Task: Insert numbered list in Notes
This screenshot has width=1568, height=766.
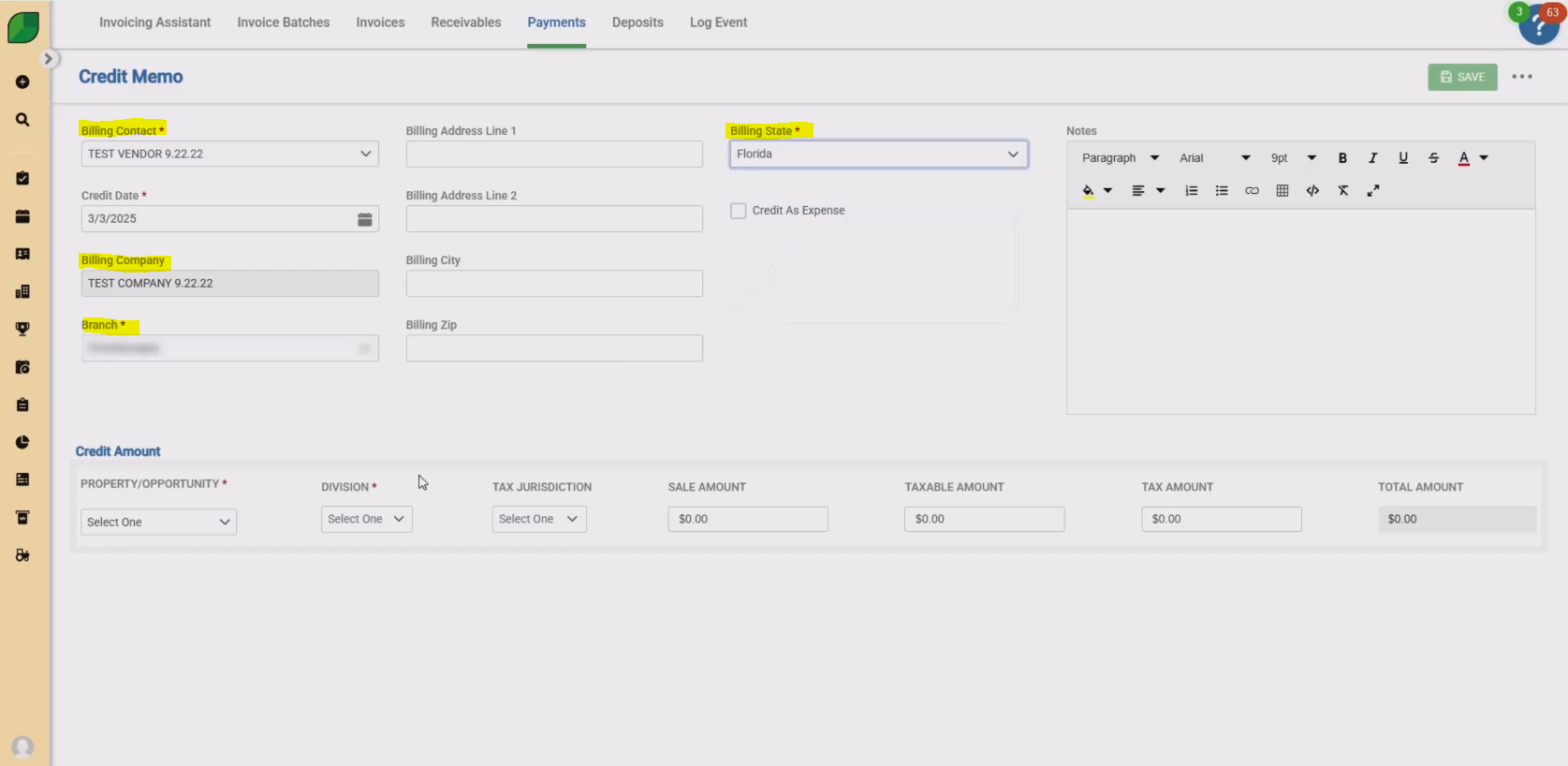Action: coord(1191,191)
